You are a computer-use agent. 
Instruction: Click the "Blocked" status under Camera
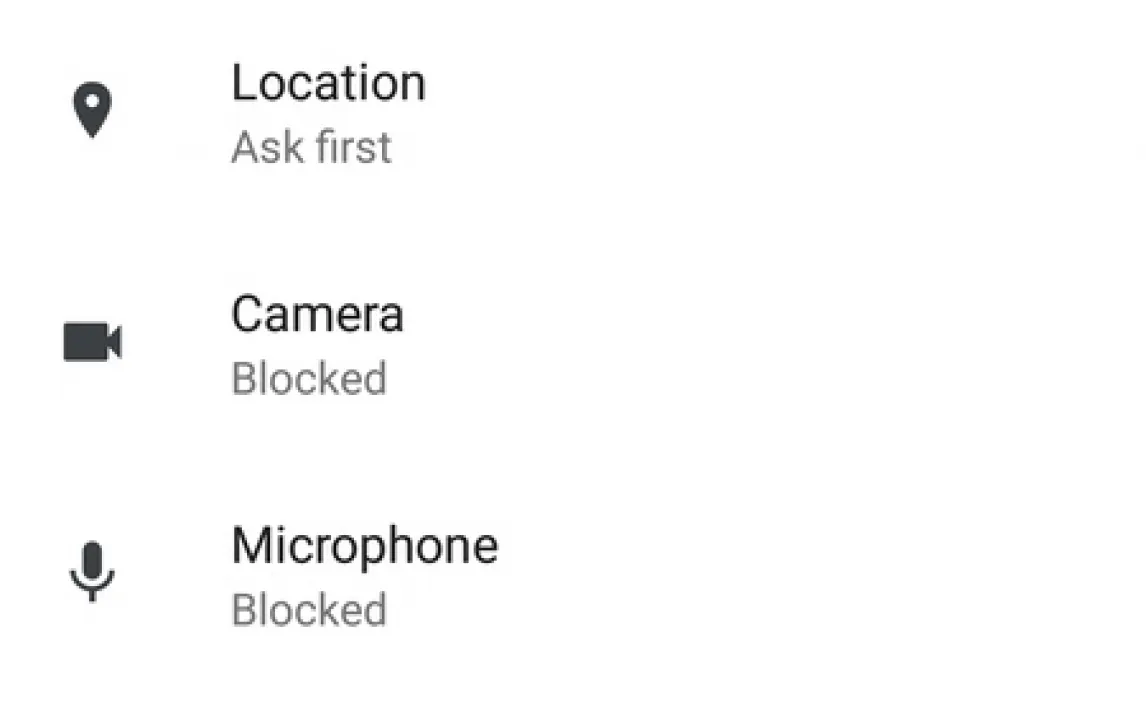click(x=309, y=379)
